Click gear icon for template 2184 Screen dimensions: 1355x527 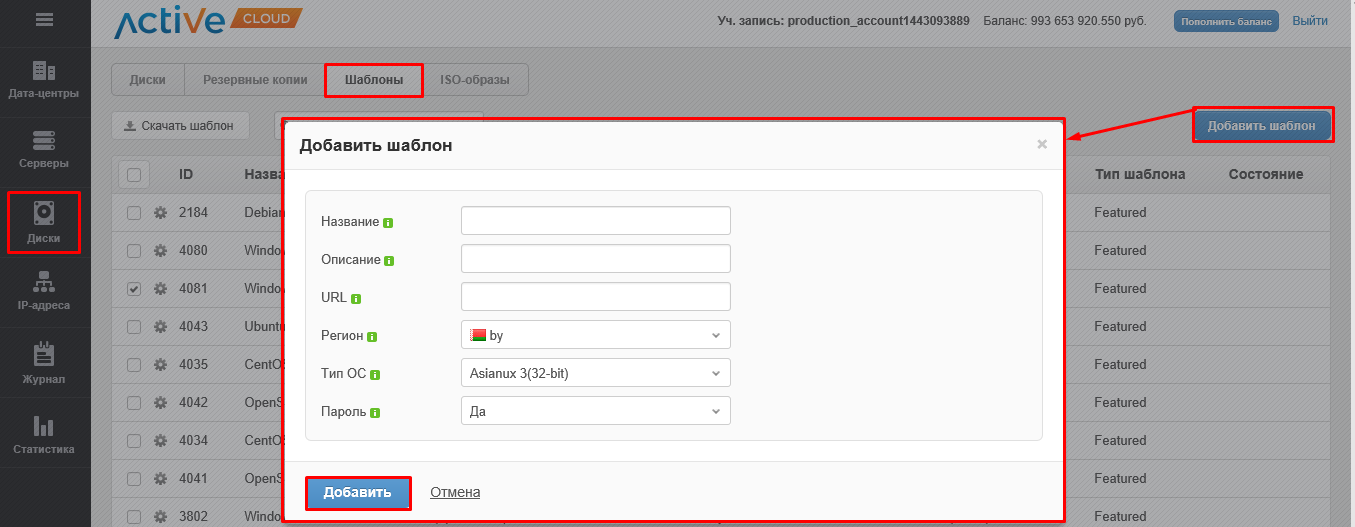[x=159, y=213]
